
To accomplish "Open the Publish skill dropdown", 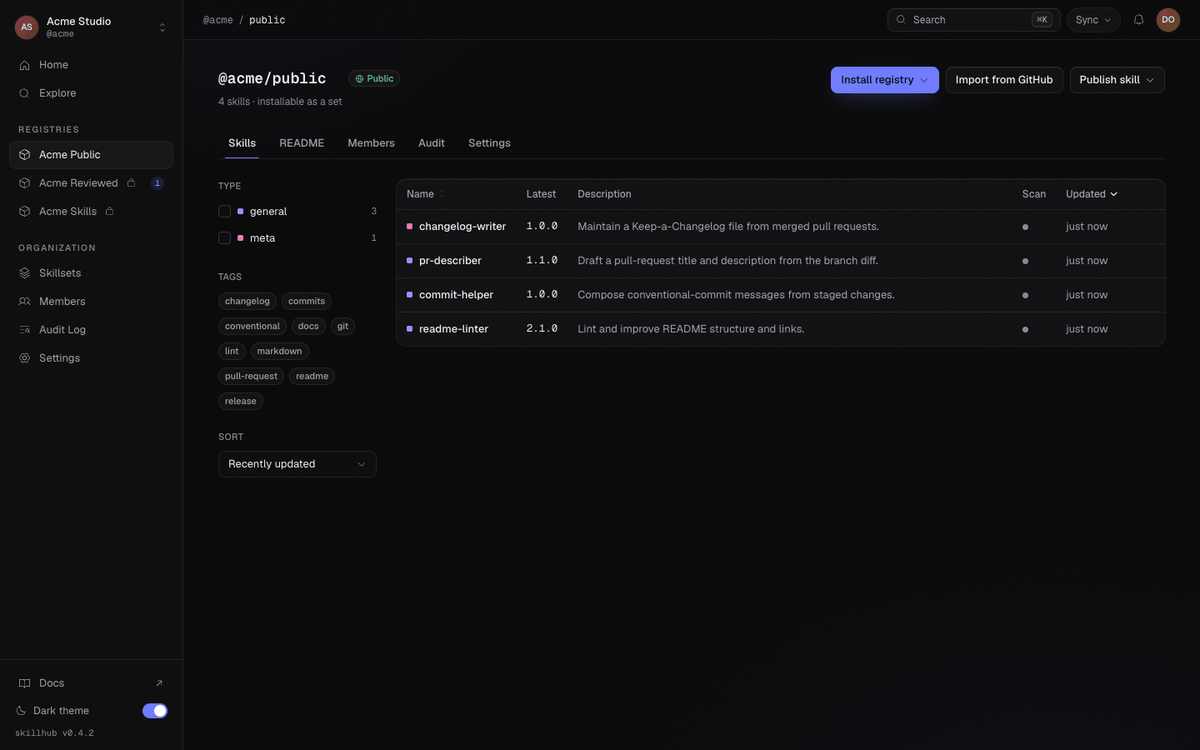I will click(x=1117, y=80).
